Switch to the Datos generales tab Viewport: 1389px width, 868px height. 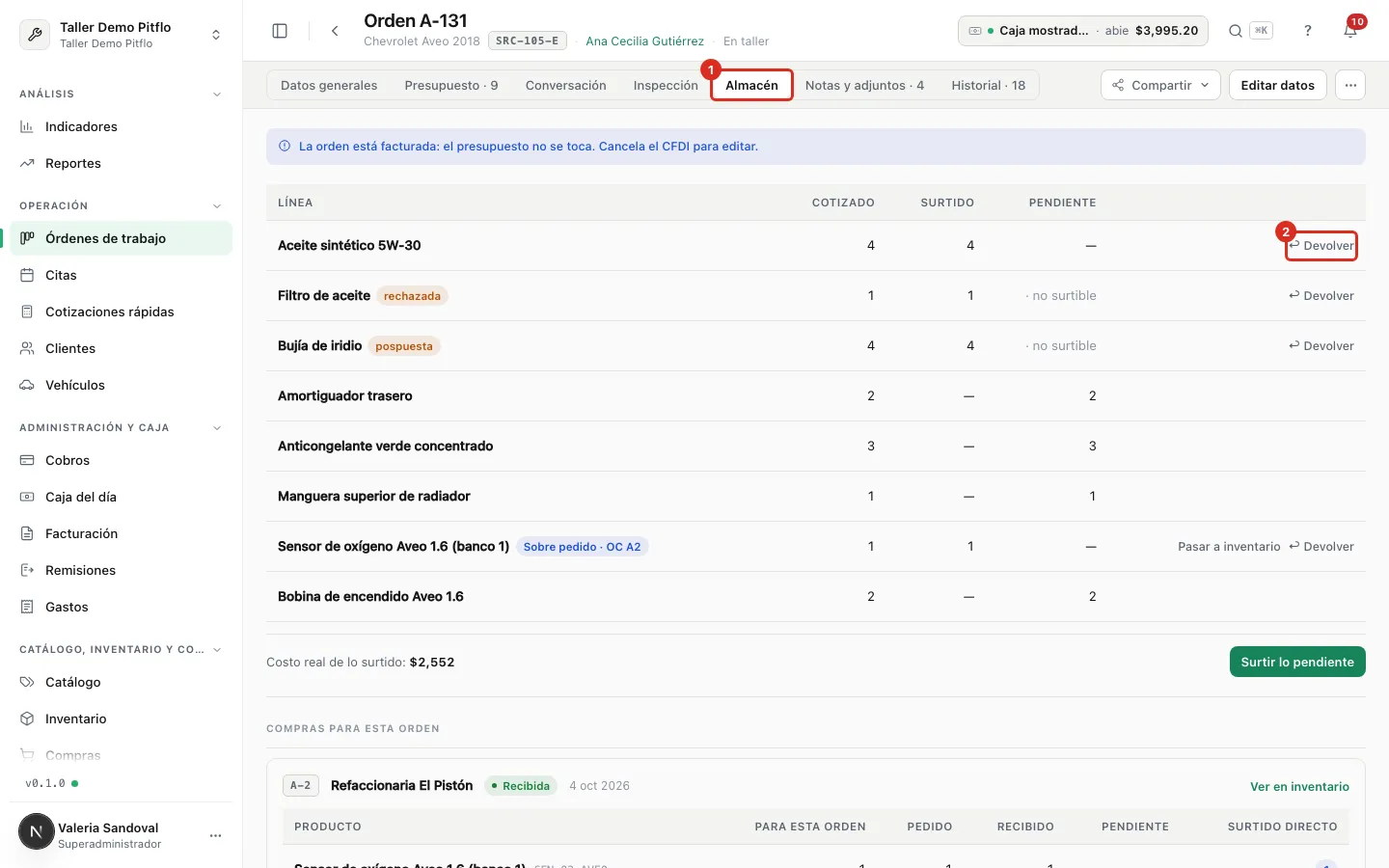coord(329,85)
